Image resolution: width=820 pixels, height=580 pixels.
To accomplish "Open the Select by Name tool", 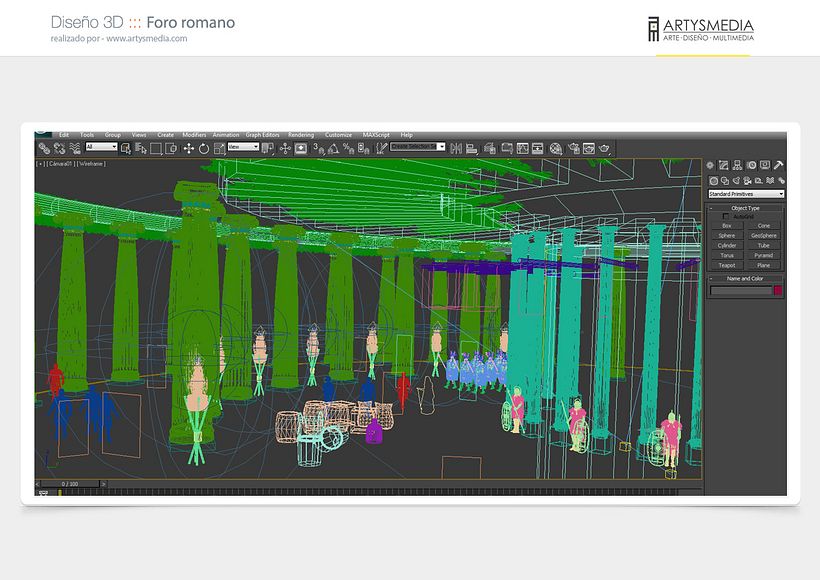I will coord(141,149).
